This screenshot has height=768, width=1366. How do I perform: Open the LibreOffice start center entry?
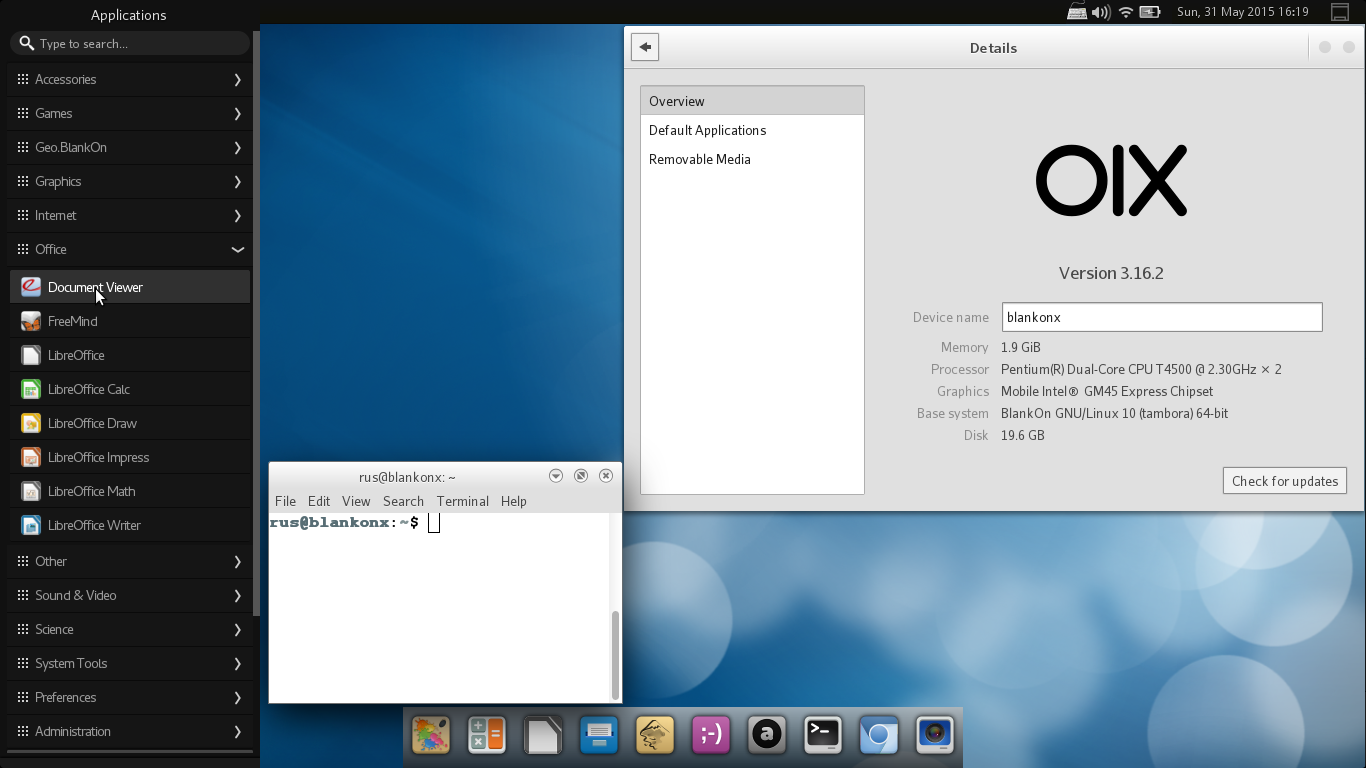coord(130,355)
